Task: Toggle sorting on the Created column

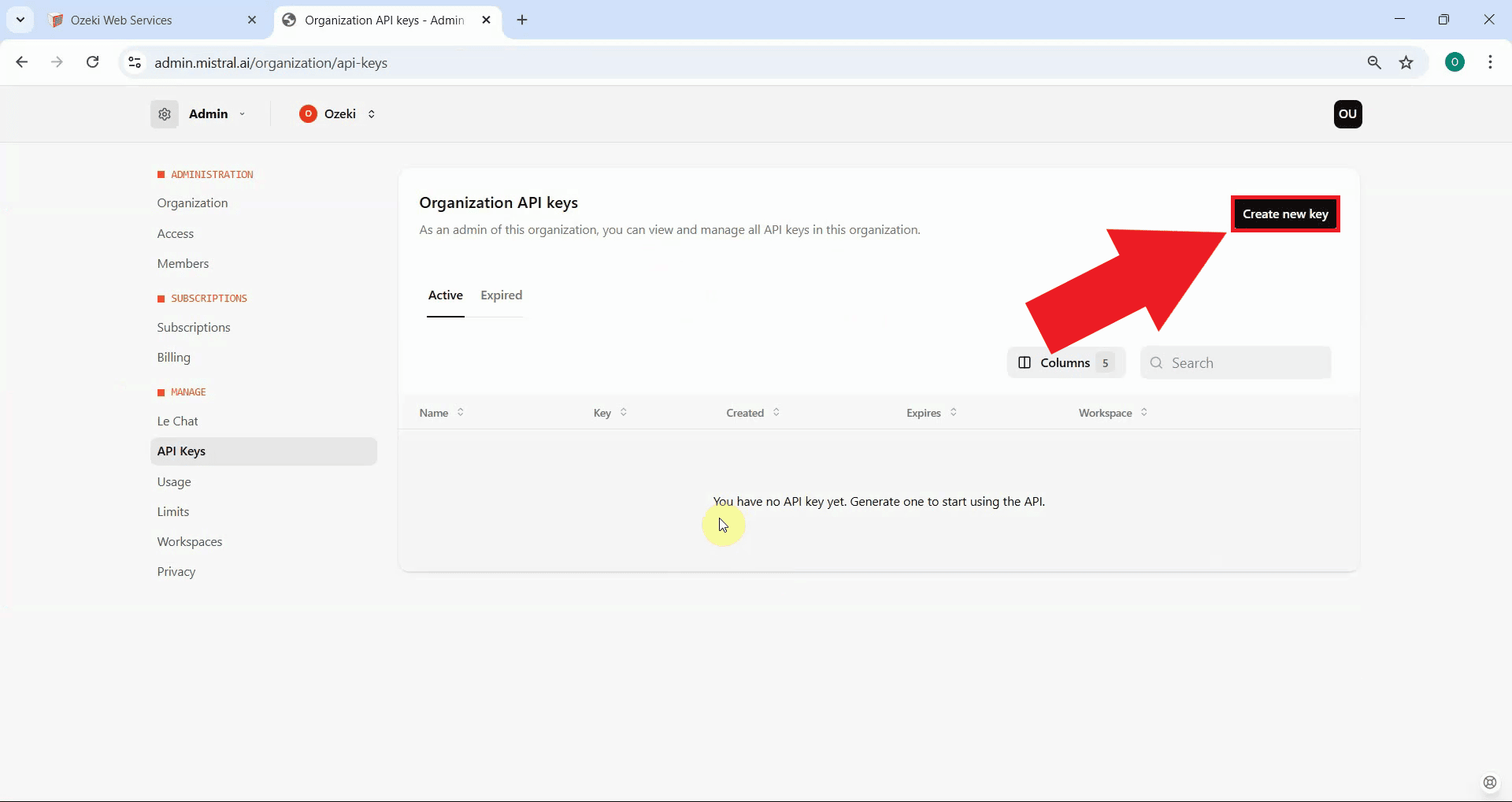Action: [x=777, y=412]
